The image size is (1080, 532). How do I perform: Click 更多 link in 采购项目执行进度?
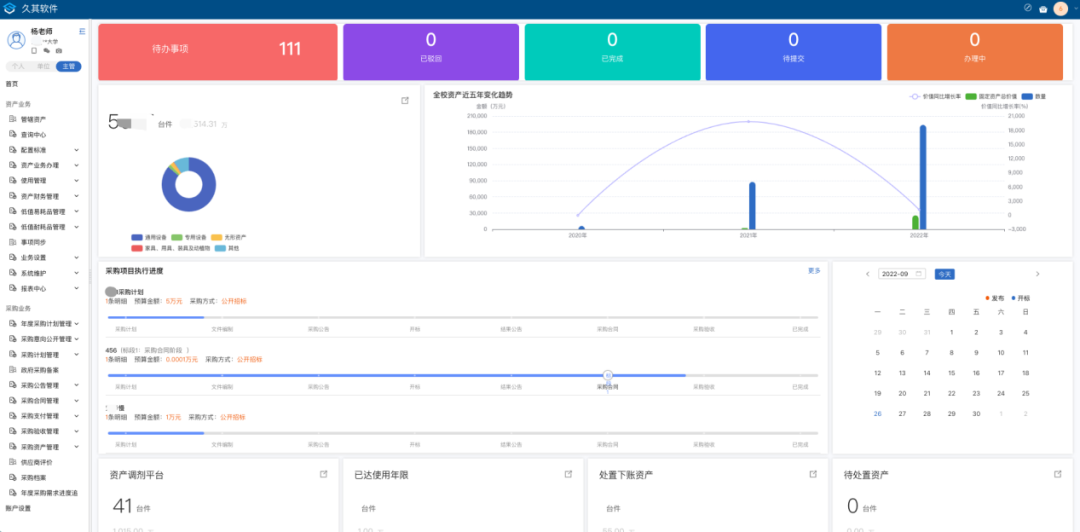(814, 271)
